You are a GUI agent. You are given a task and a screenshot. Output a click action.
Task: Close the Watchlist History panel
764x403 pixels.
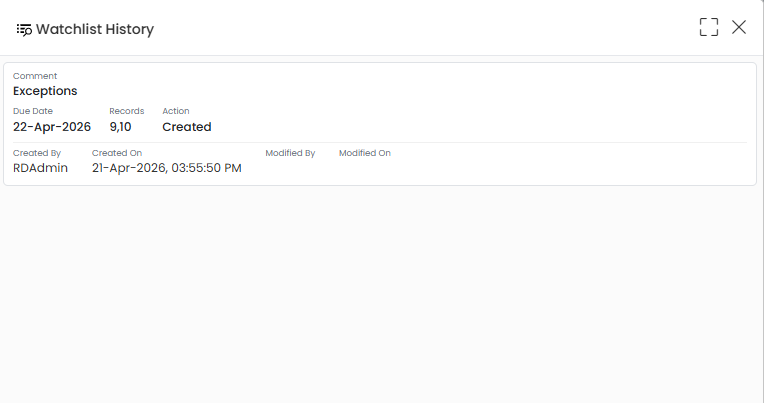pos(739,27)
